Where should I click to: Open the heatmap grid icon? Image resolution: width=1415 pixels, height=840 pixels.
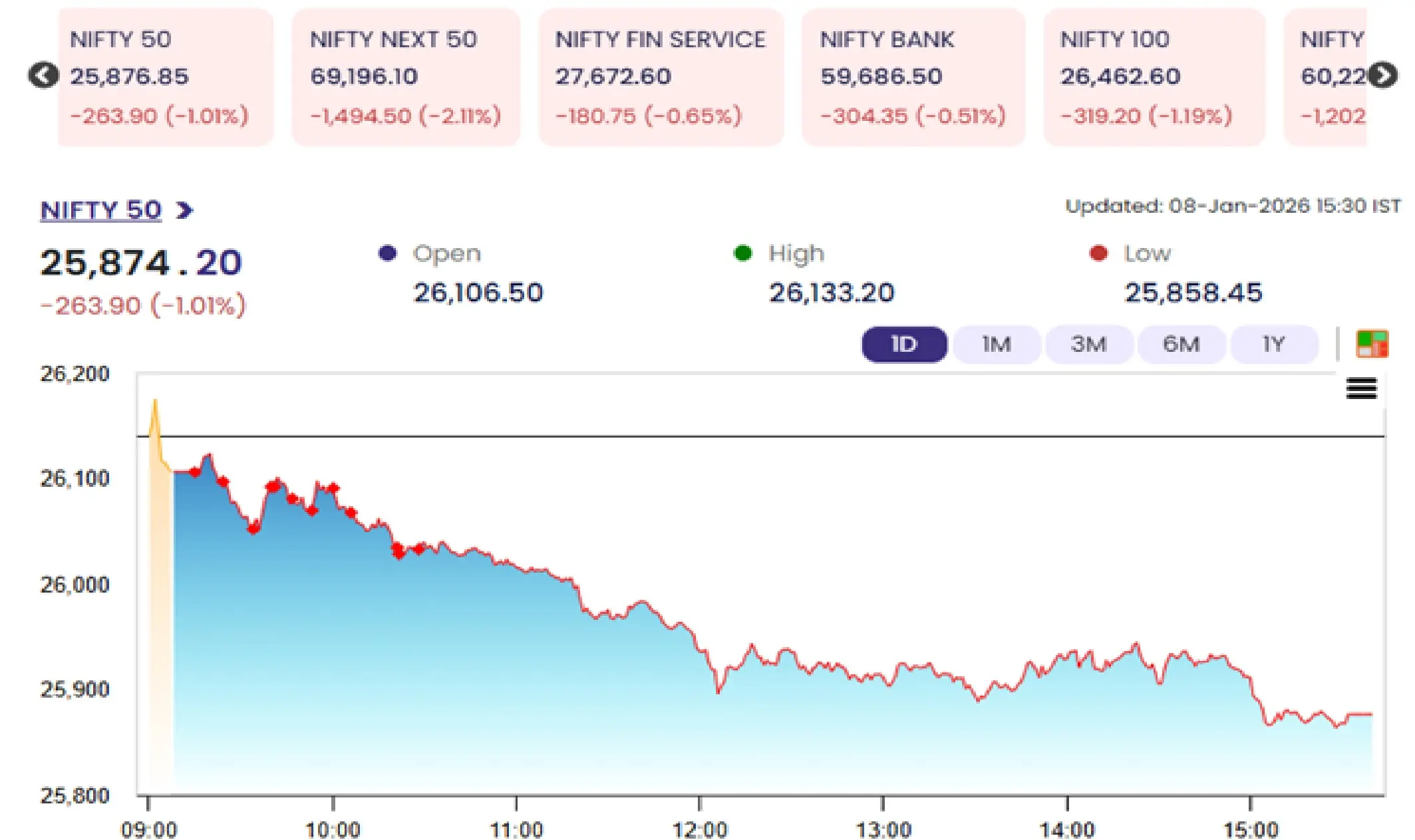pyautogui.click(x=1372, y=344)
